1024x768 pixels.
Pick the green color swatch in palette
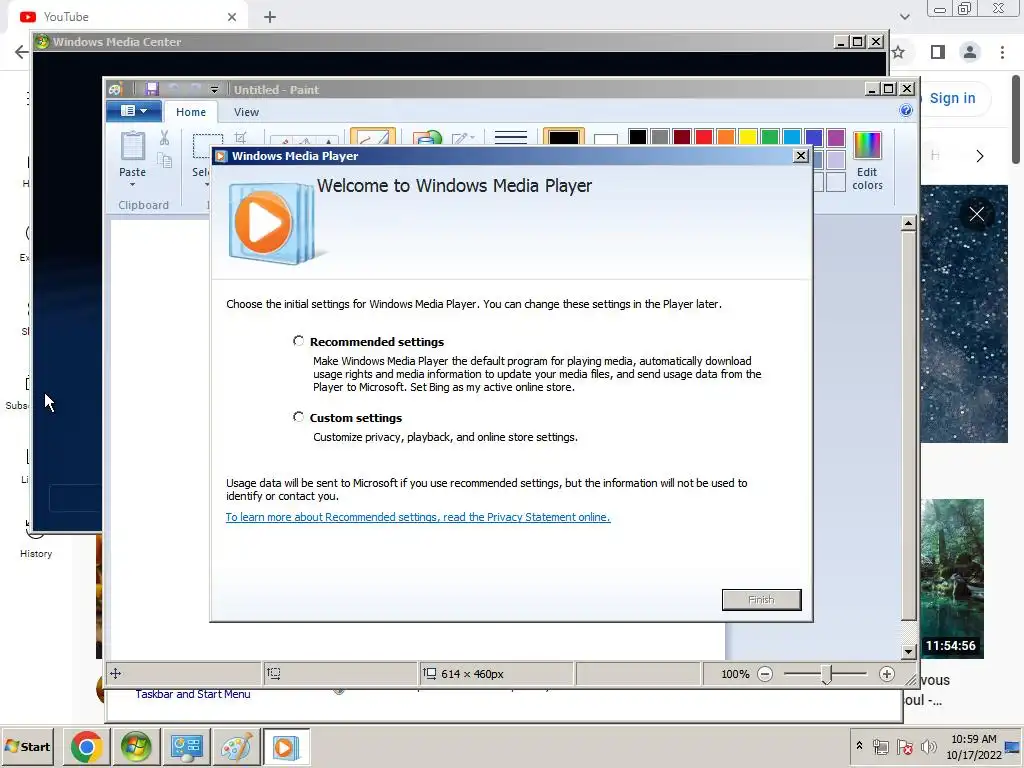point(770,137)
